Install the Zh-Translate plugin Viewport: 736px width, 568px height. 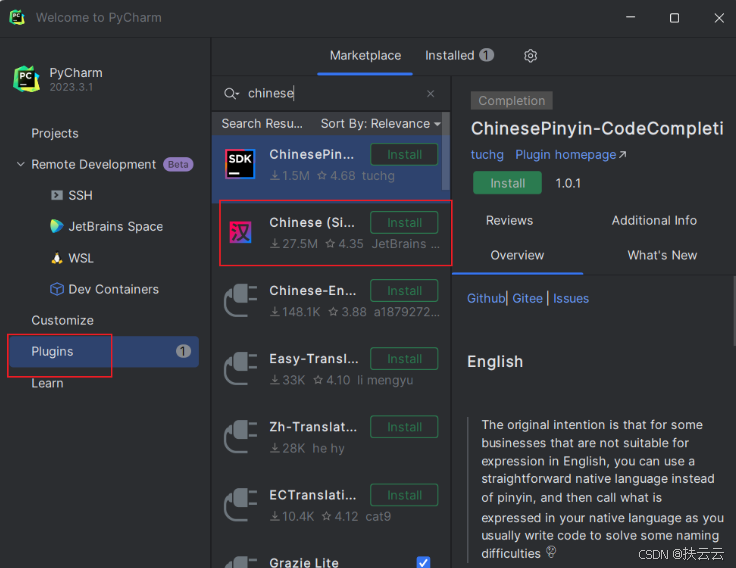coord(404,427)
